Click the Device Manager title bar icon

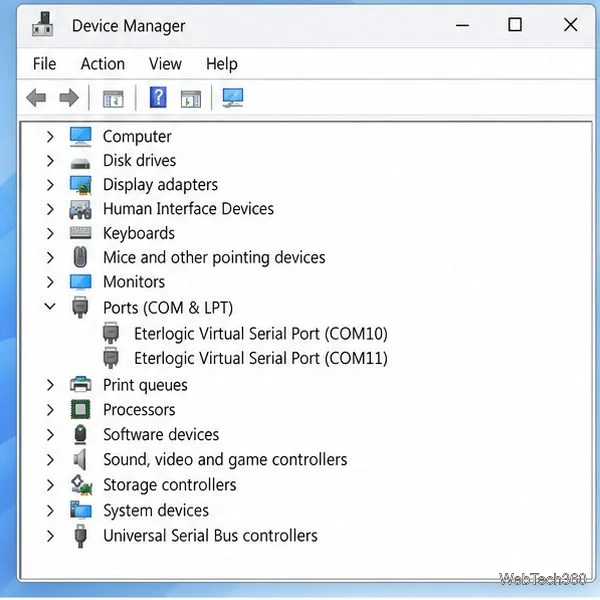42,24
